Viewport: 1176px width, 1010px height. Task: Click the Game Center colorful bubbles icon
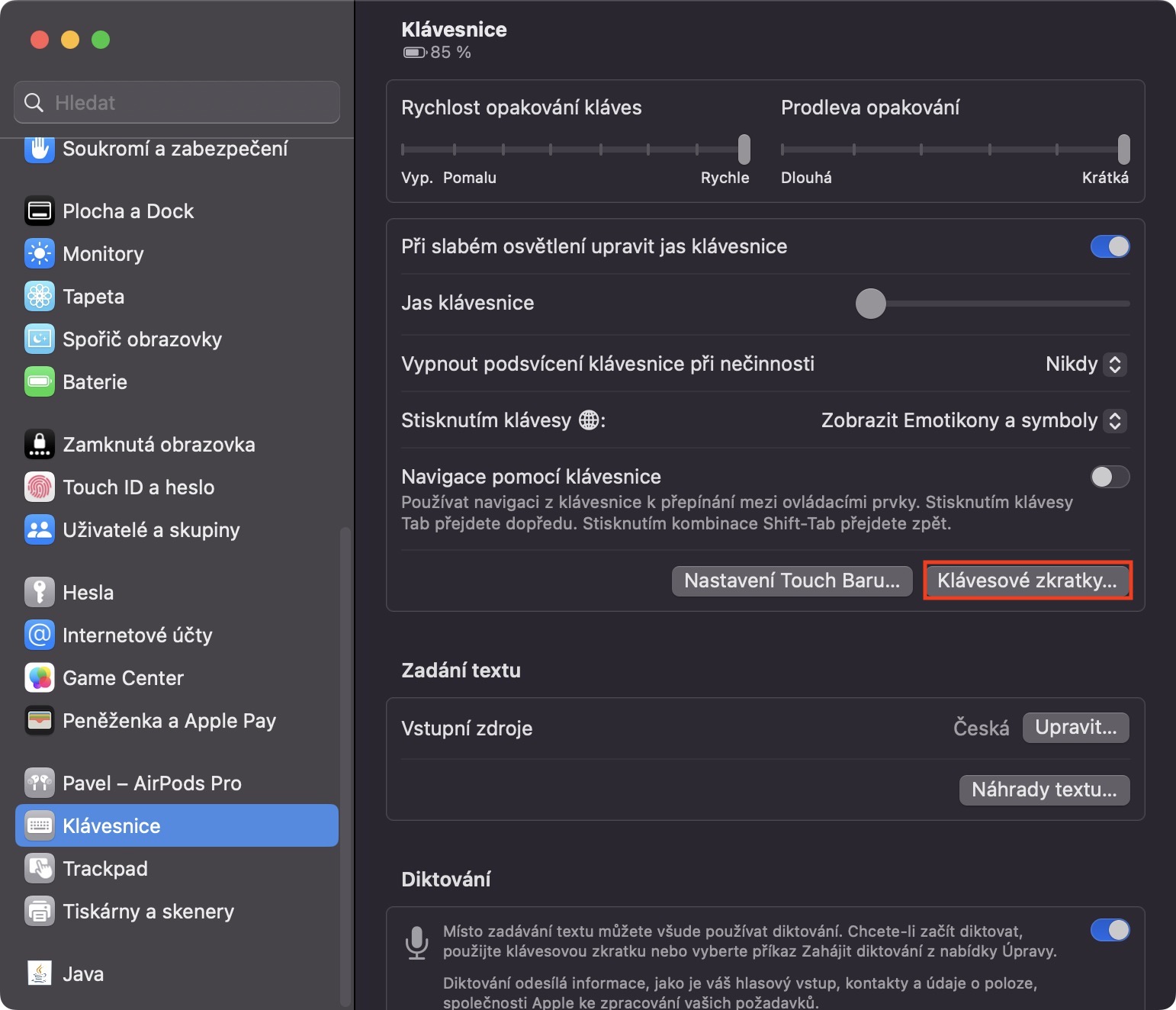(x=40, y=678)
